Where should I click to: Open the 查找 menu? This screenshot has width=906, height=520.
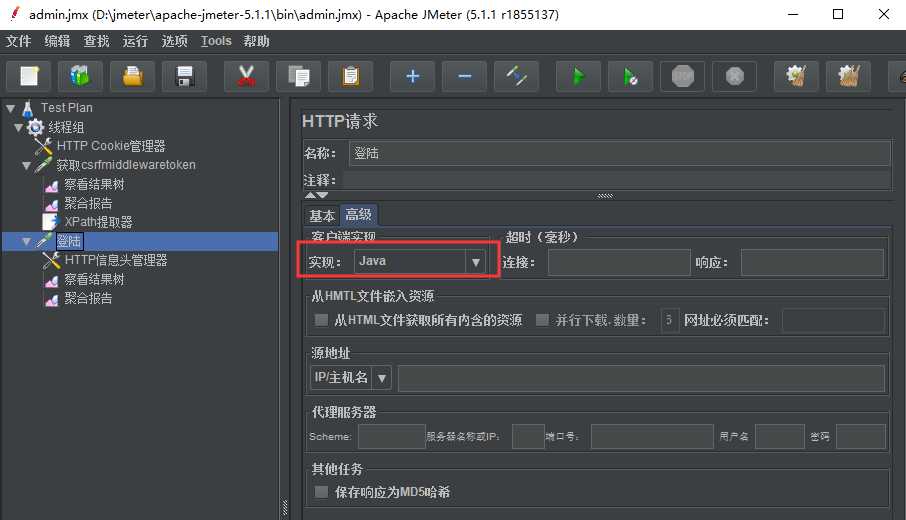[96, 41]
